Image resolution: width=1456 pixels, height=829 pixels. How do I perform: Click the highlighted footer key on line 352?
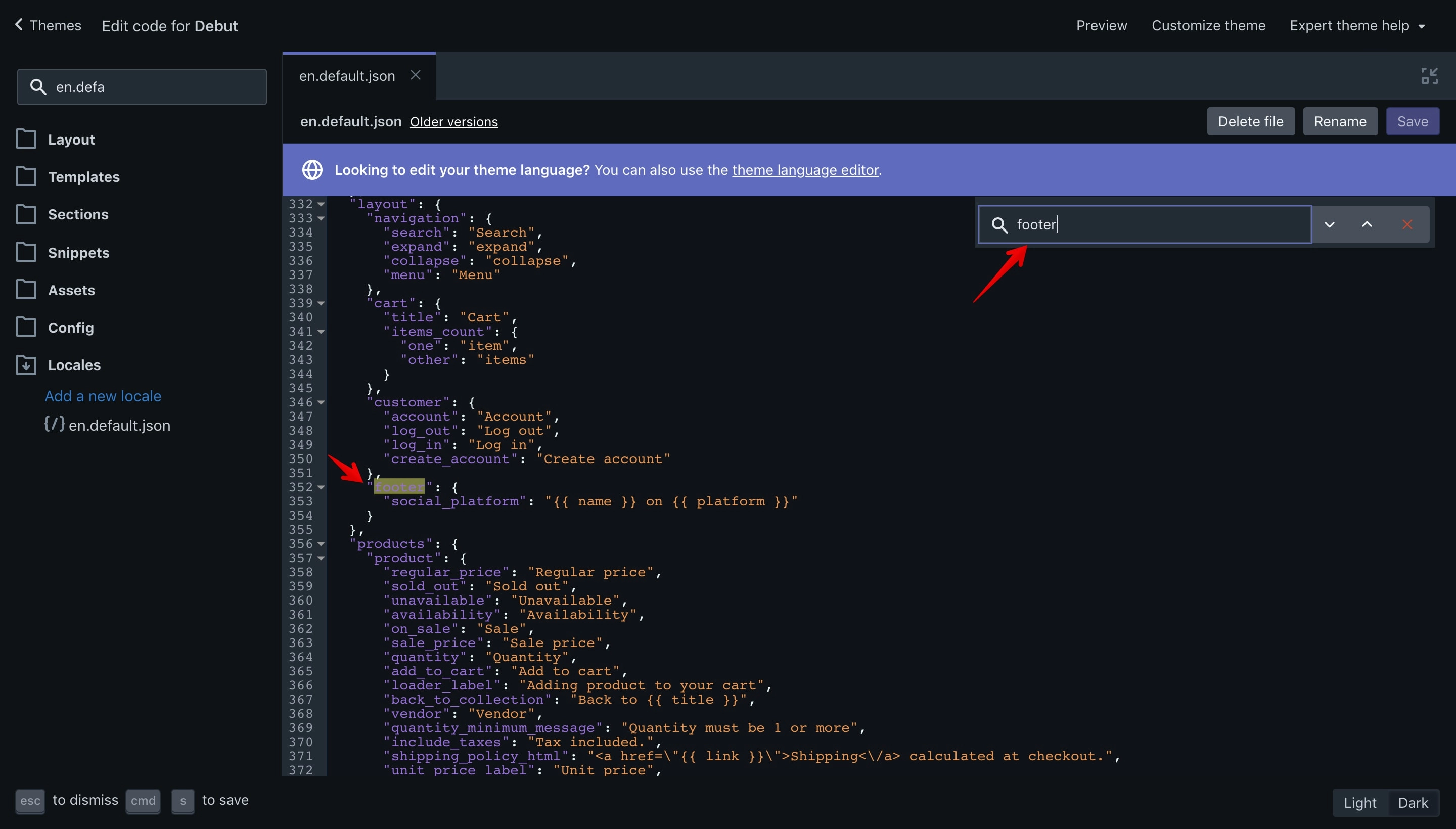[399, 487]
